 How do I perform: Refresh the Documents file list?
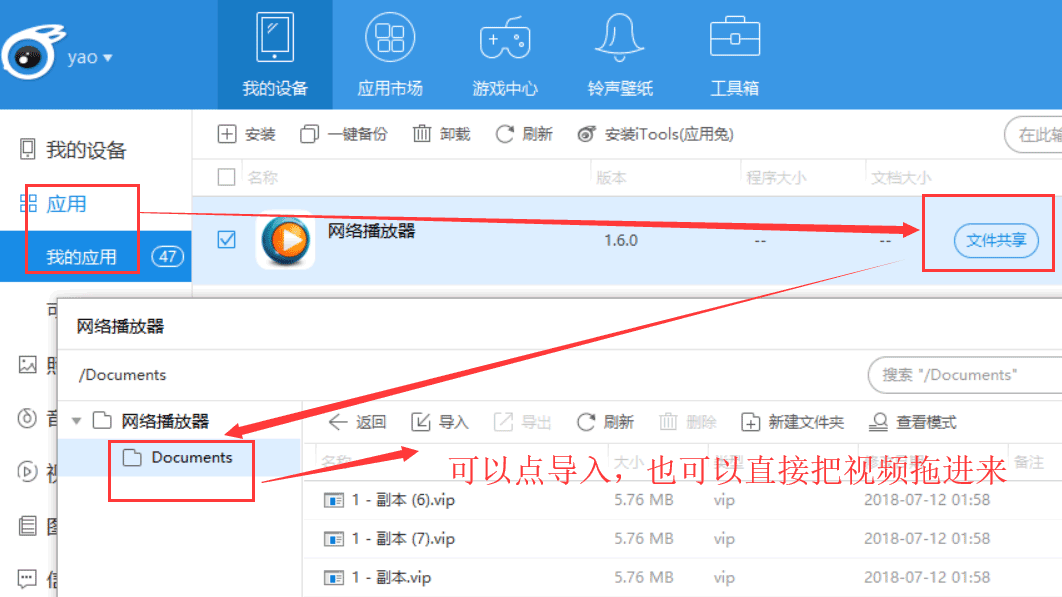(606, 422)
